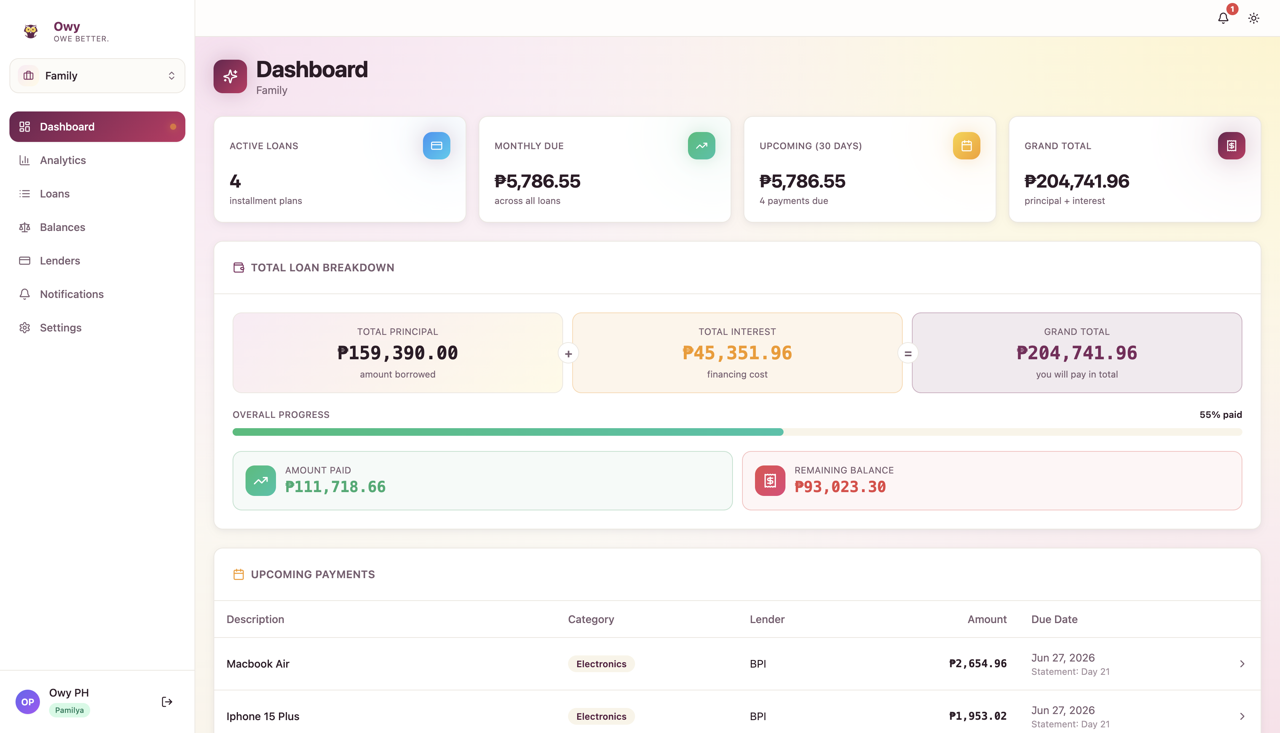The image size is (1280, 733).
Task: Click the Settings gear icon
Action: 25,328
